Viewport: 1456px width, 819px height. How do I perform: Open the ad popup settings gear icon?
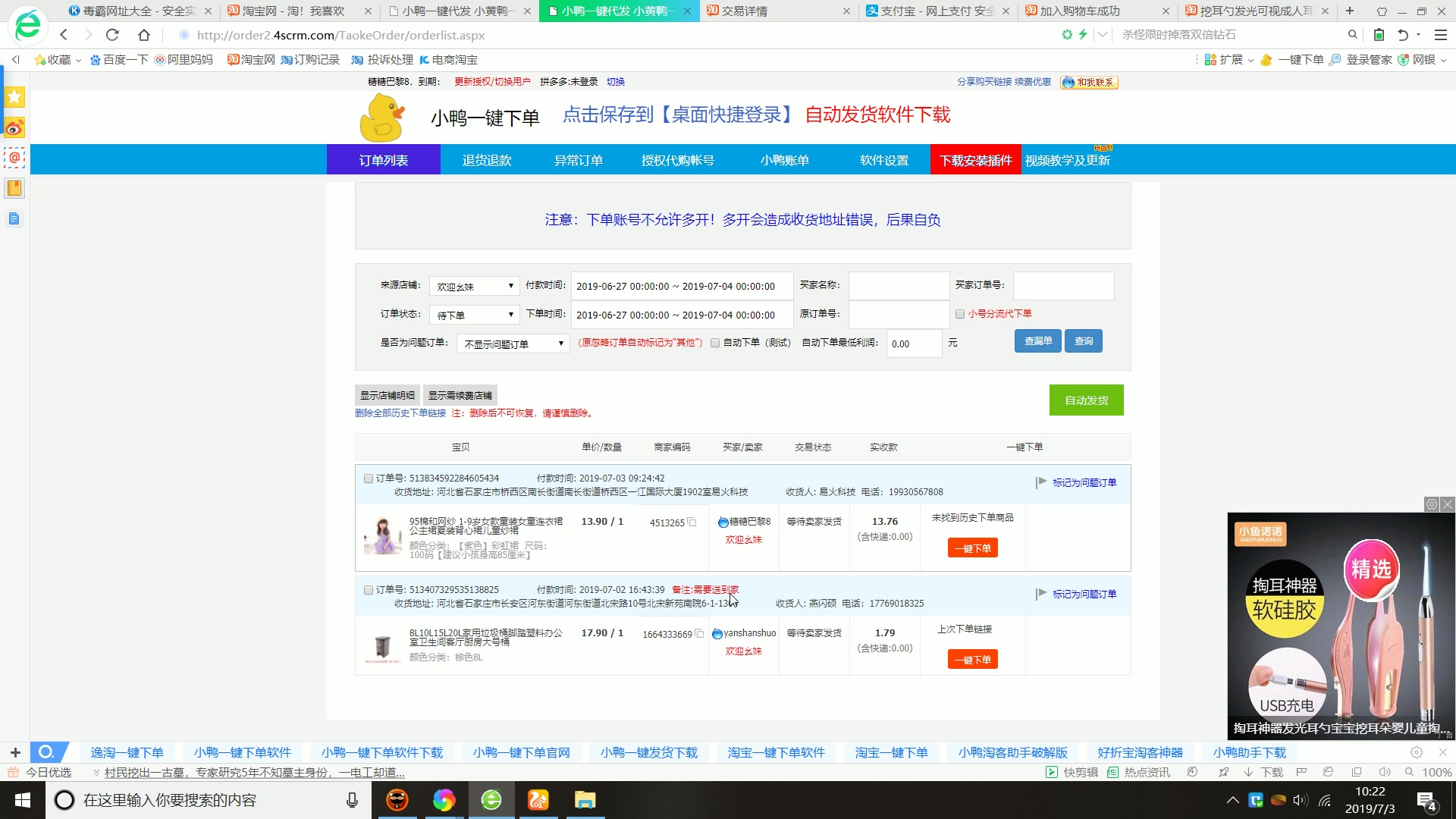click(1432, 504)
